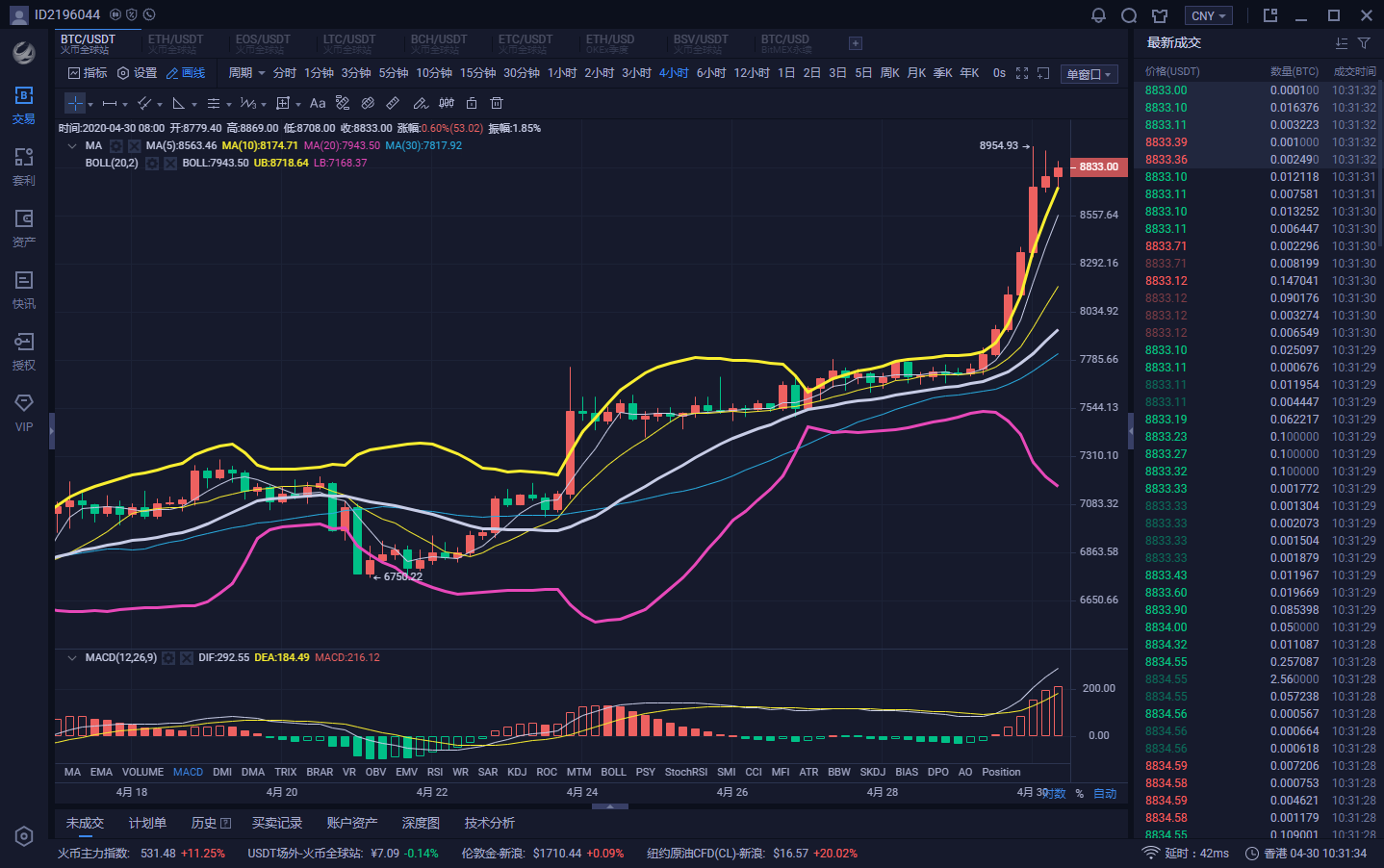Image resolution: width=1384 pixels, height=868 pixels.
Task: Select the 深度图 depth chart tab
Action: point(421,824)
